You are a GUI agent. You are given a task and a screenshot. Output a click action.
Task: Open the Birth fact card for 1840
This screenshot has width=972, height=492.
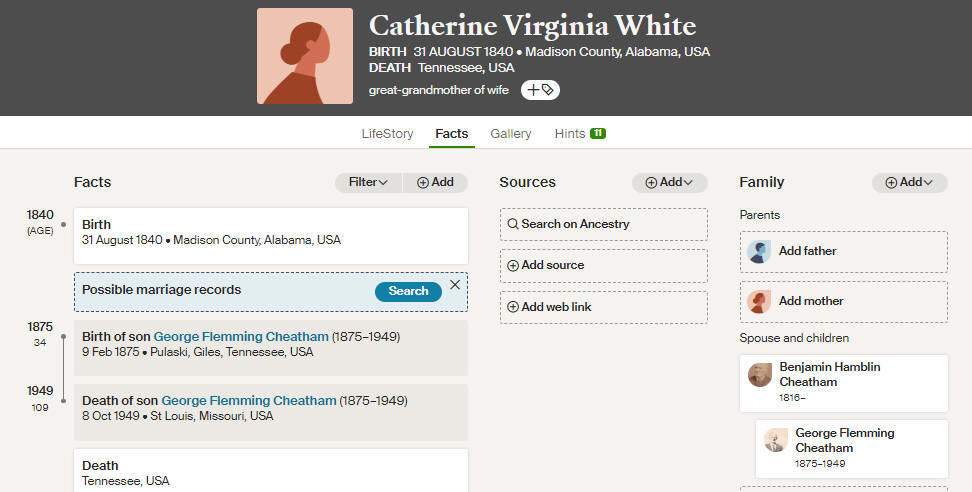271,236
